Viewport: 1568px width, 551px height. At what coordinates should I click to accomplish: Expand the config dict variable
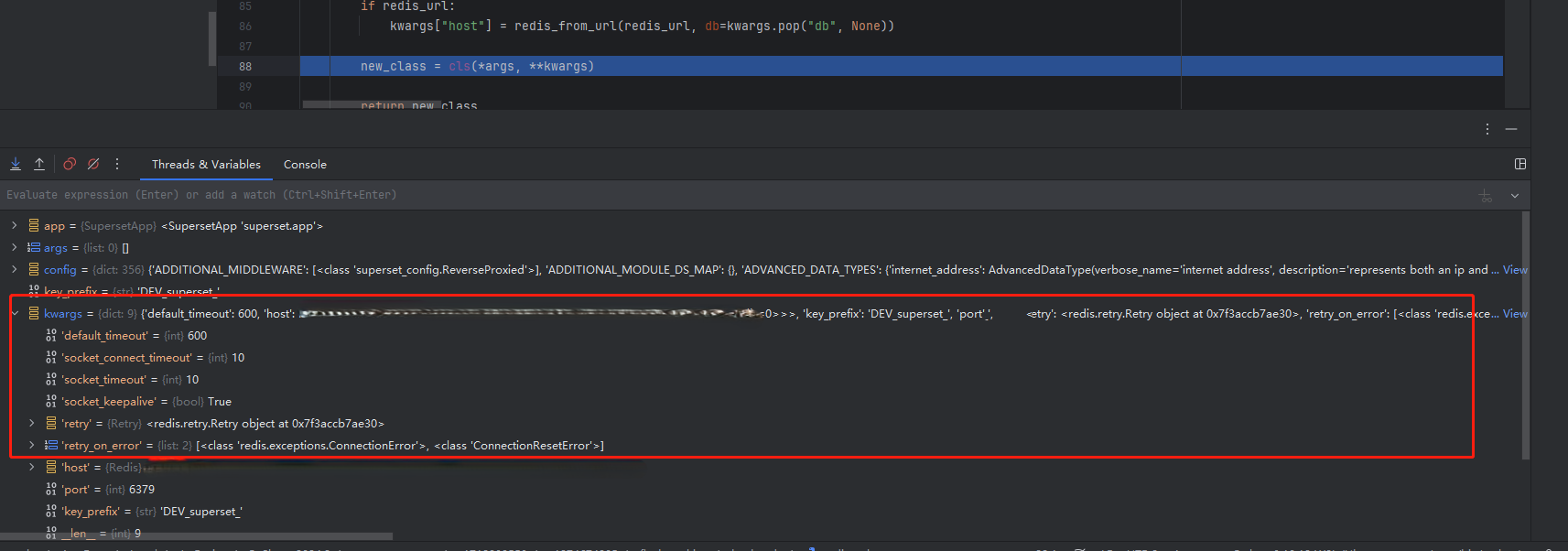click(x=14, y=269)
